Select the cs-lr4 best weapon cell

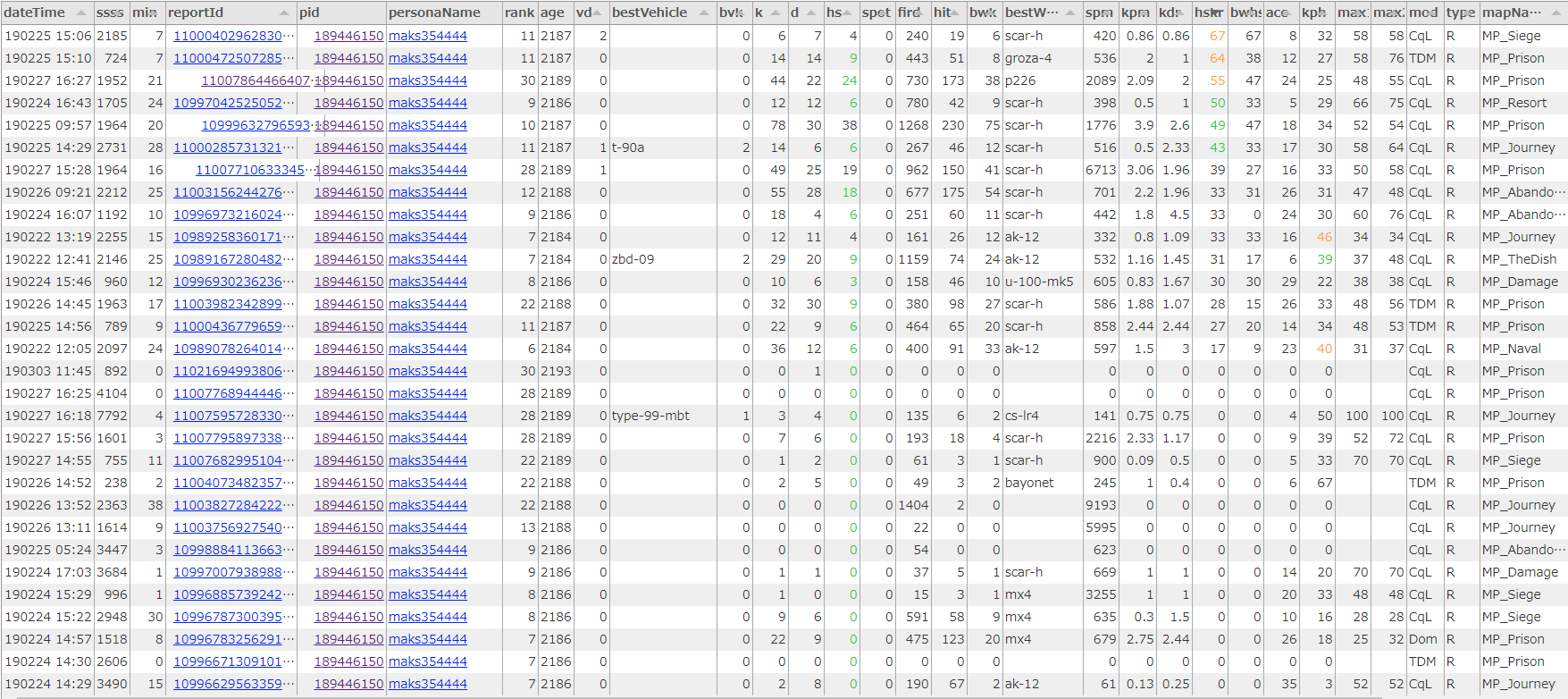[1043, 416]
